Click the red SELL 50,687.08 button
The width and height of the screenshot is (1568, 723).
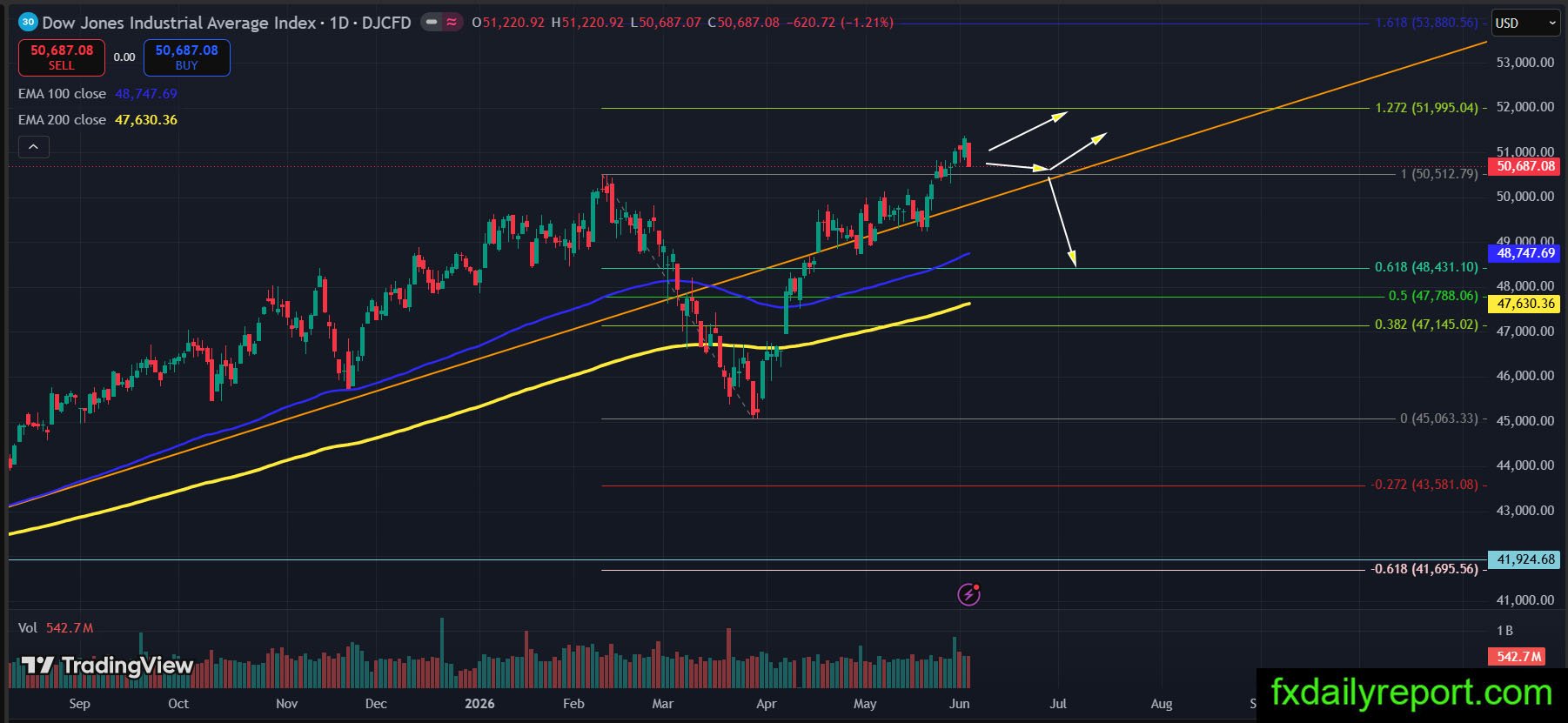tap(62, 57)
